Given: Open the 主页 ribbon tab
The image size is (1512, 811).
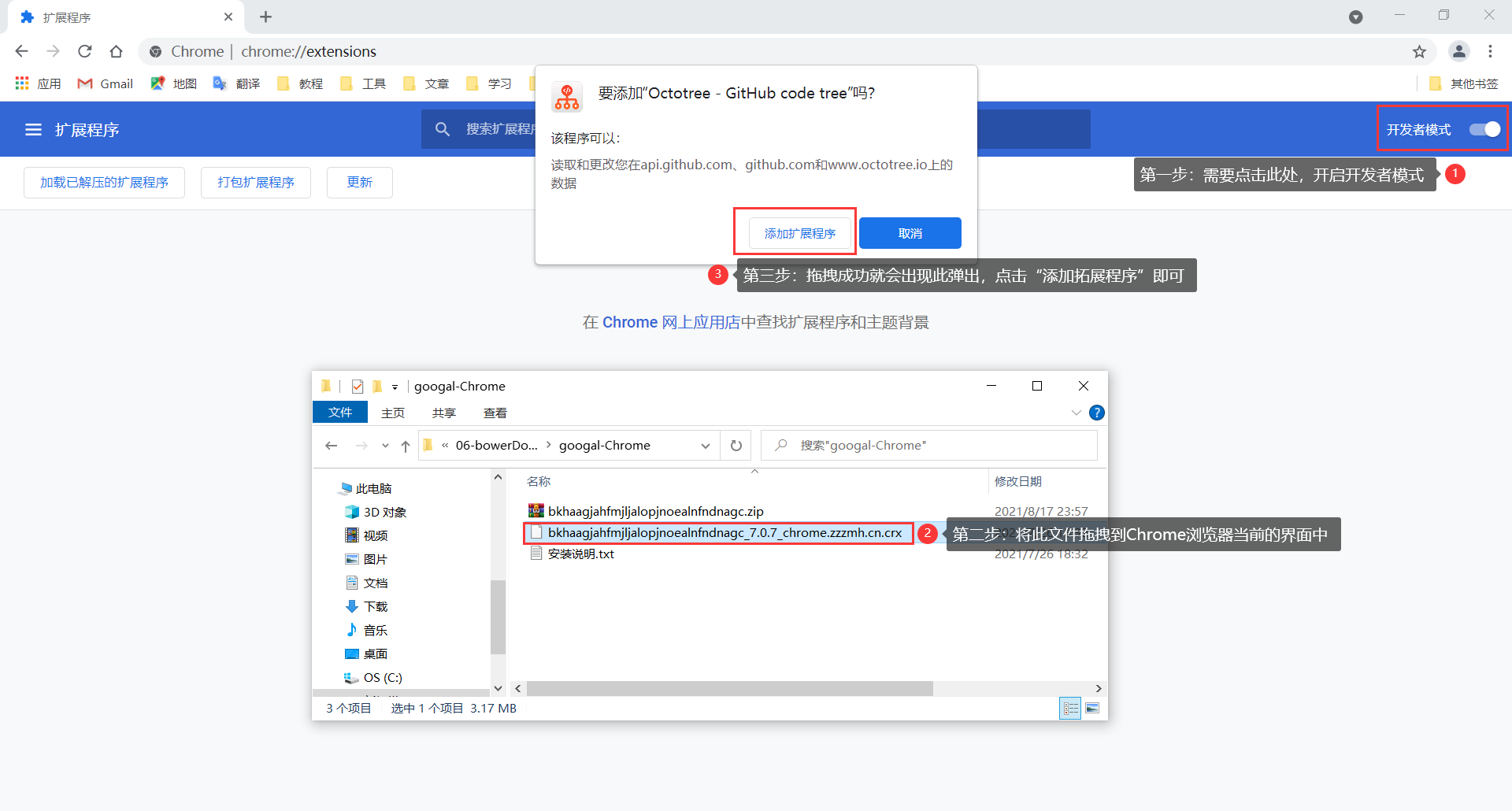Looking at the screenshot, I should pyautogui.click(x=393, y=413).
